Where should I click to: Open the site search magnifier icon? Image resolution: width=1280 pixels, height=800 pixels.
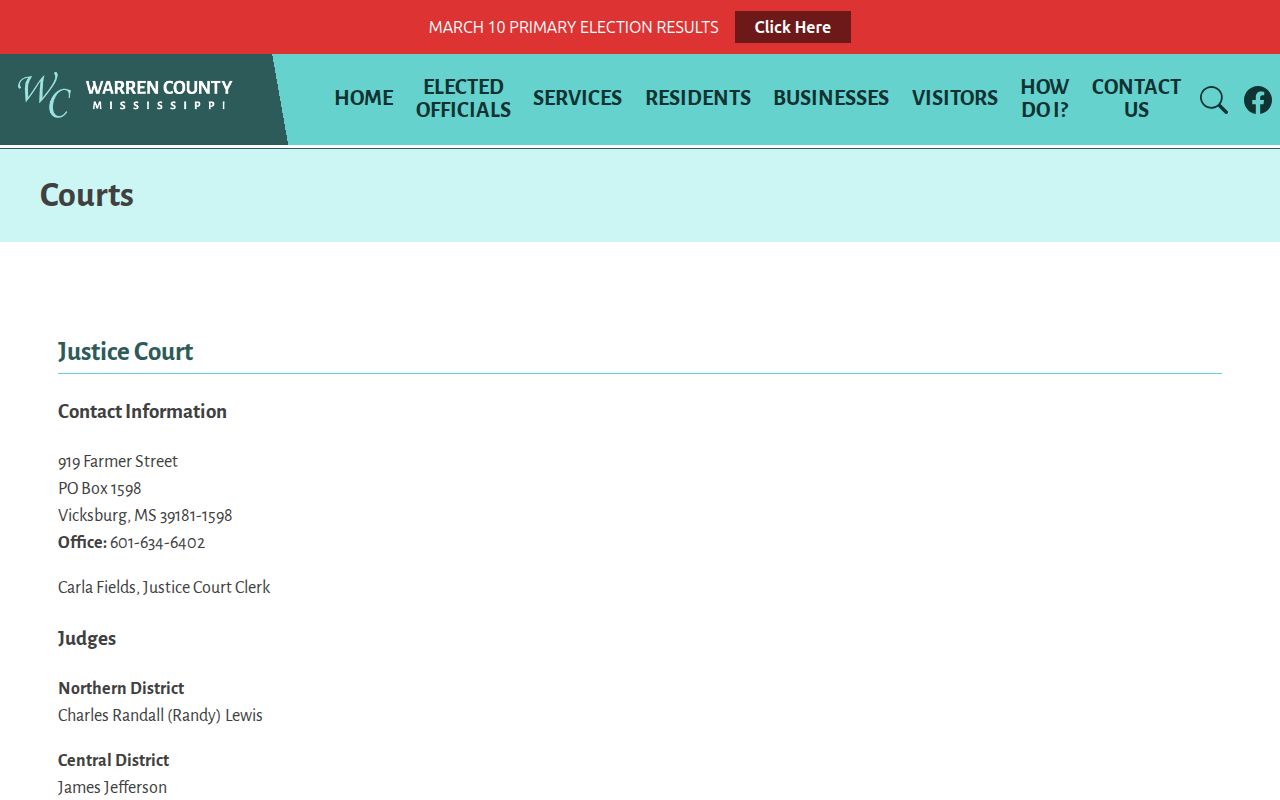tap(1213, 100)
